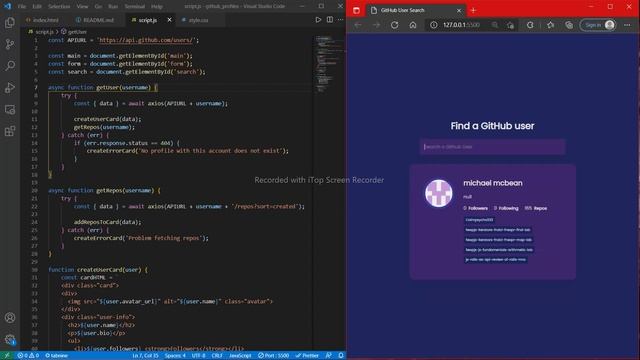Open tab actions menu in browser
640x360 pixels.
point(356,10)
